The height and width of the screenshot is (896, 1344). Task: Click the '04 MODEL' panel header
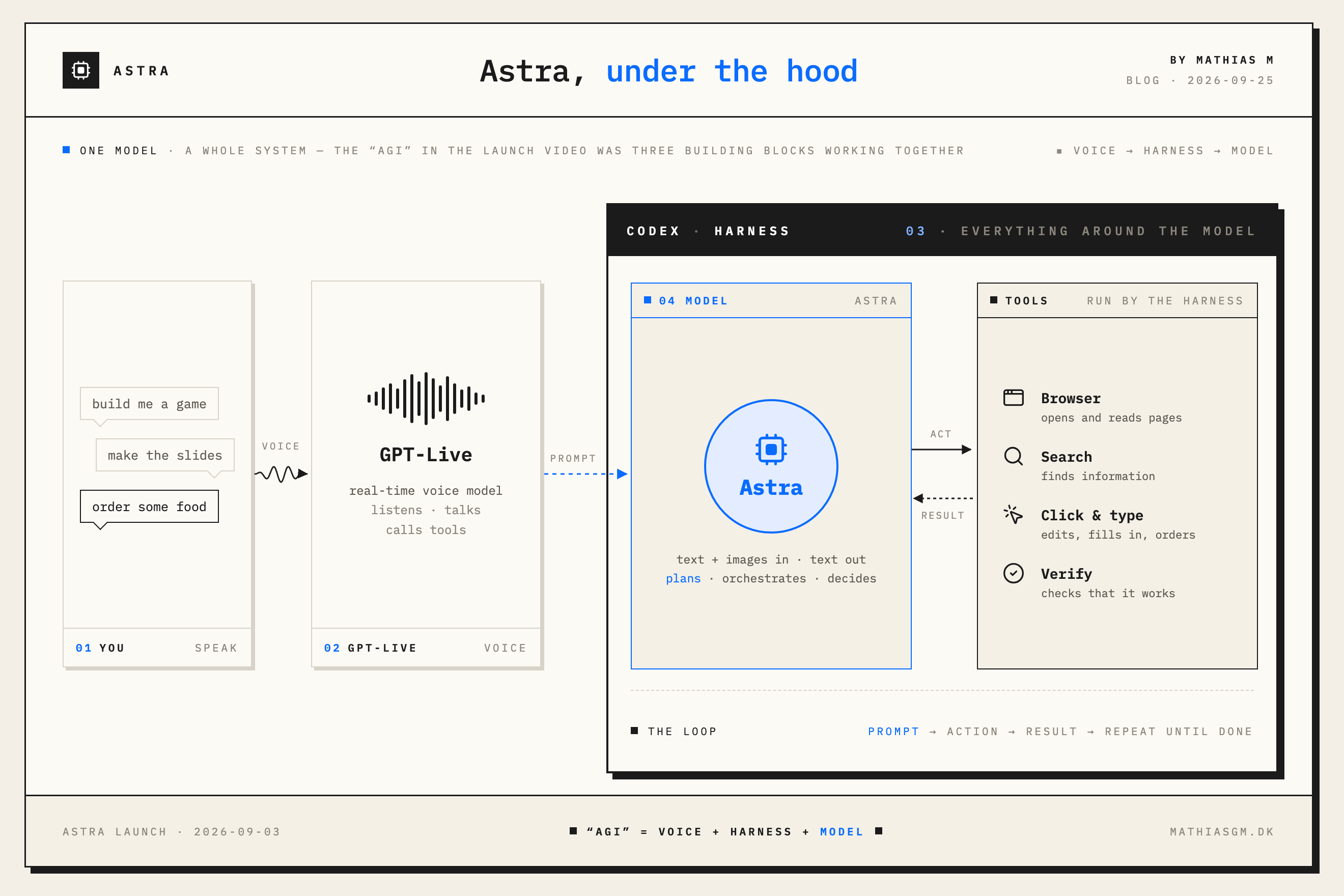(x=771, y=300)
